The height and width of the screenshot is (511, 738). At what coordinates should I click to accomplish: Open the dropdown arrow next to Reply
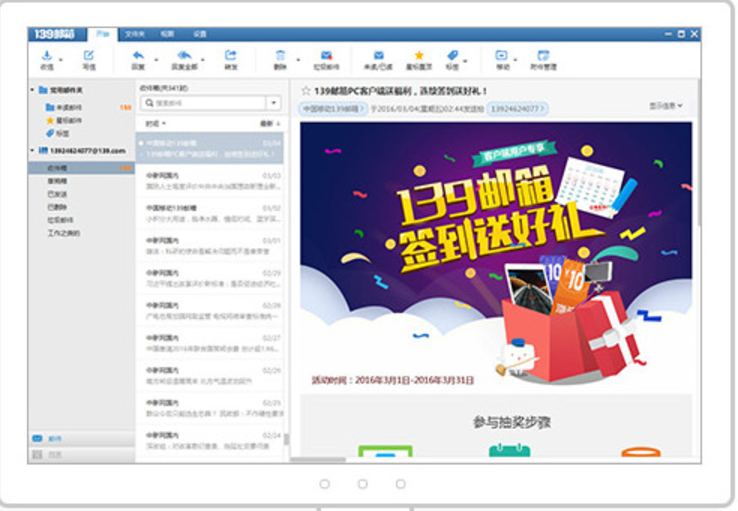coord(156,60)
